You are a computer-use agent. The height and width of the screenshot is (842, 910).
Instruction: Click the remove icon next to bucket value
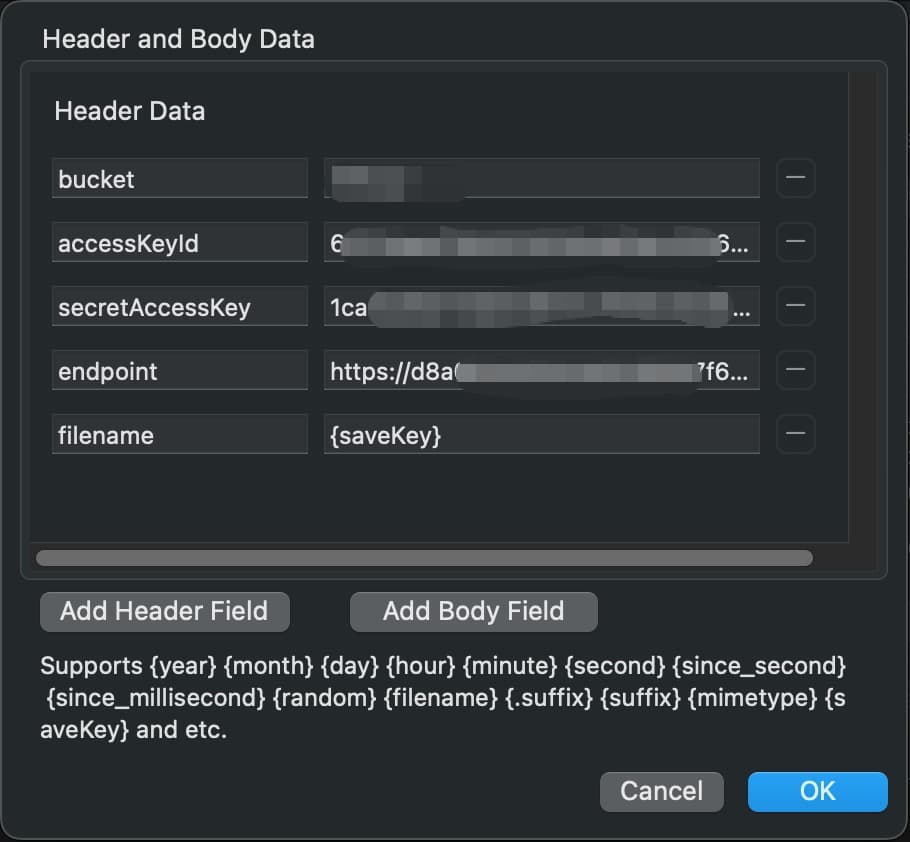pyautogui.click(x=795, y=178)
